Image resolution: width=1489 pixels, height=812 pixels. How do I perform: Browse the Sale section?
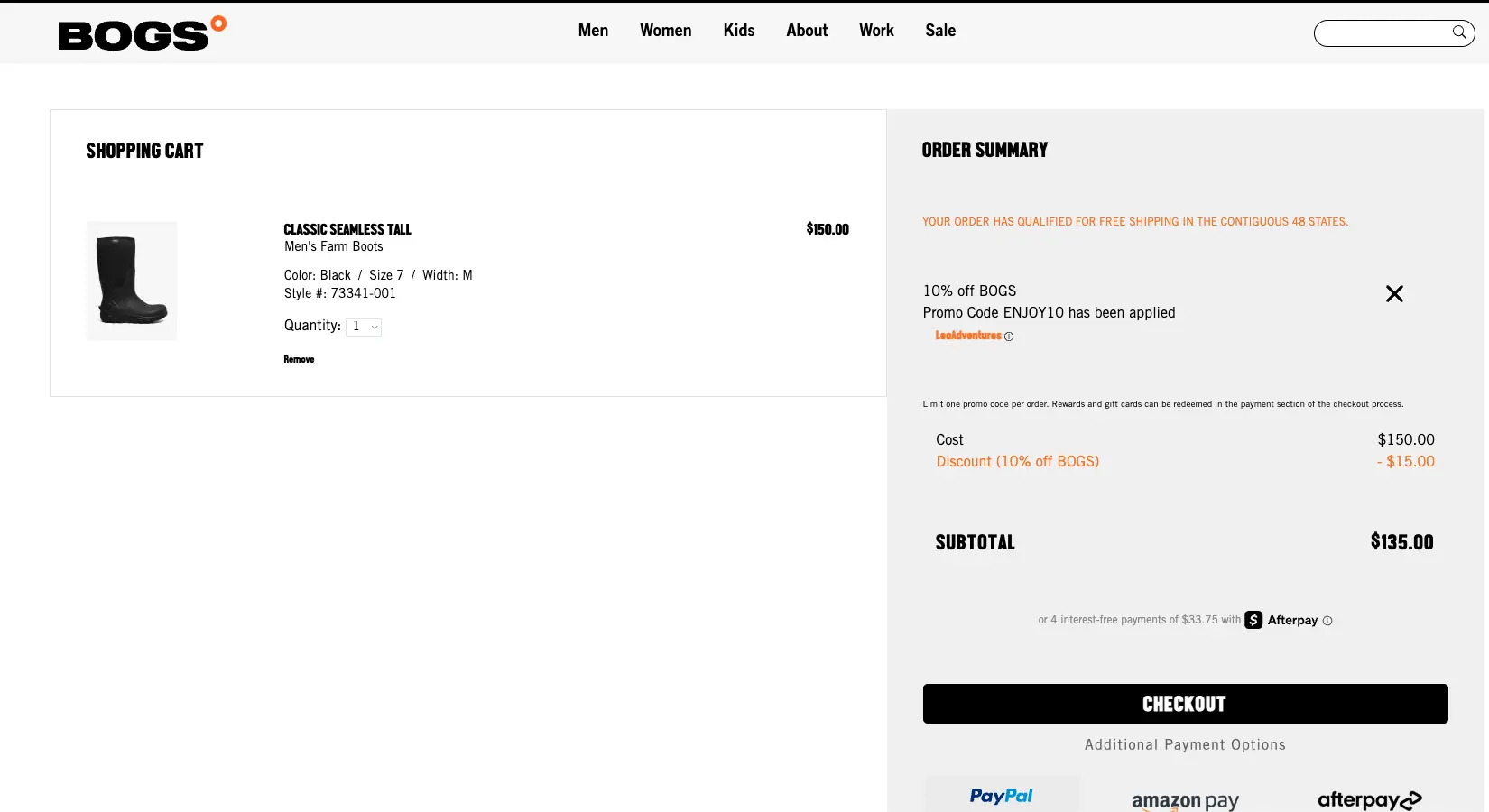(940, 31)
